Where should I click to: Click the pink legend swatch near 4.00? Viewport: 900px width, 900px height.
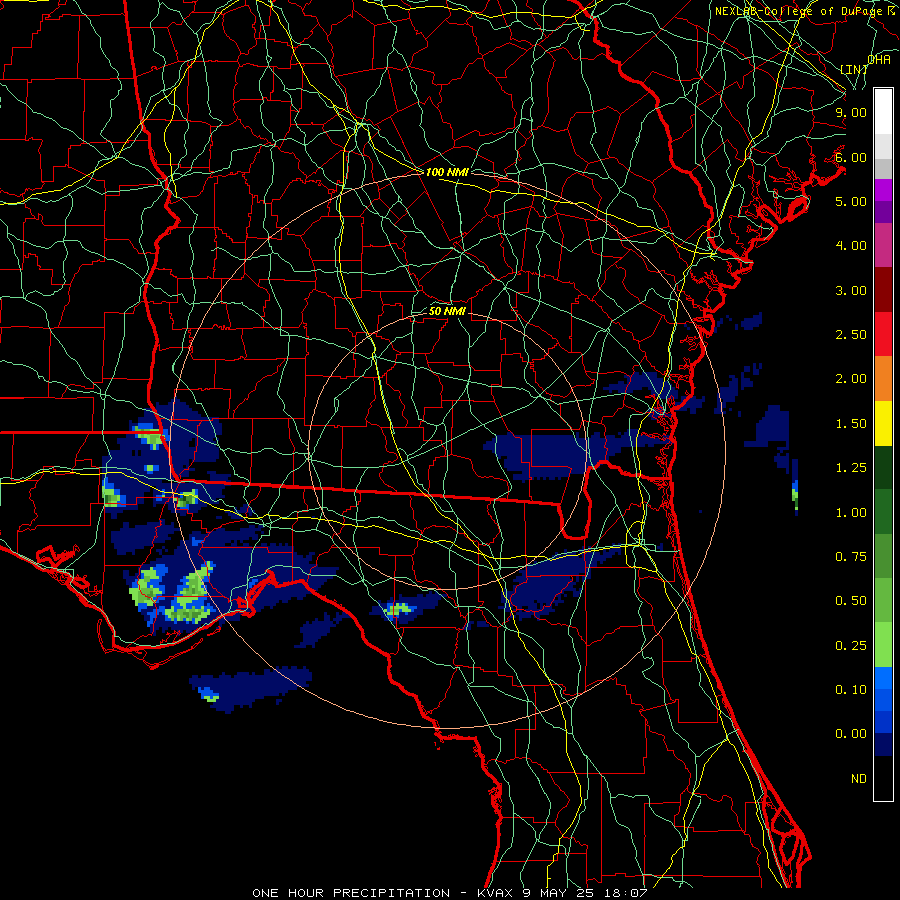click(x=883, y=245)
